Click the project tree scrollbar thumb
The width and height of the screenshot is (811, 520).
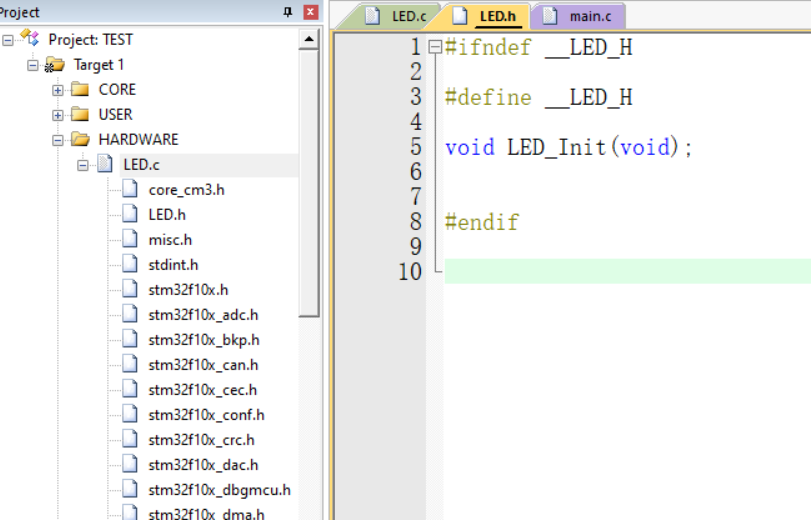(x=309, y=183)
